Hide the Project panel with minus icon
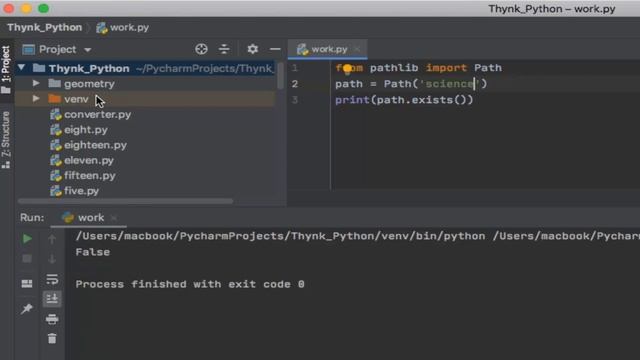640x360 pixels. click(275, 49)
